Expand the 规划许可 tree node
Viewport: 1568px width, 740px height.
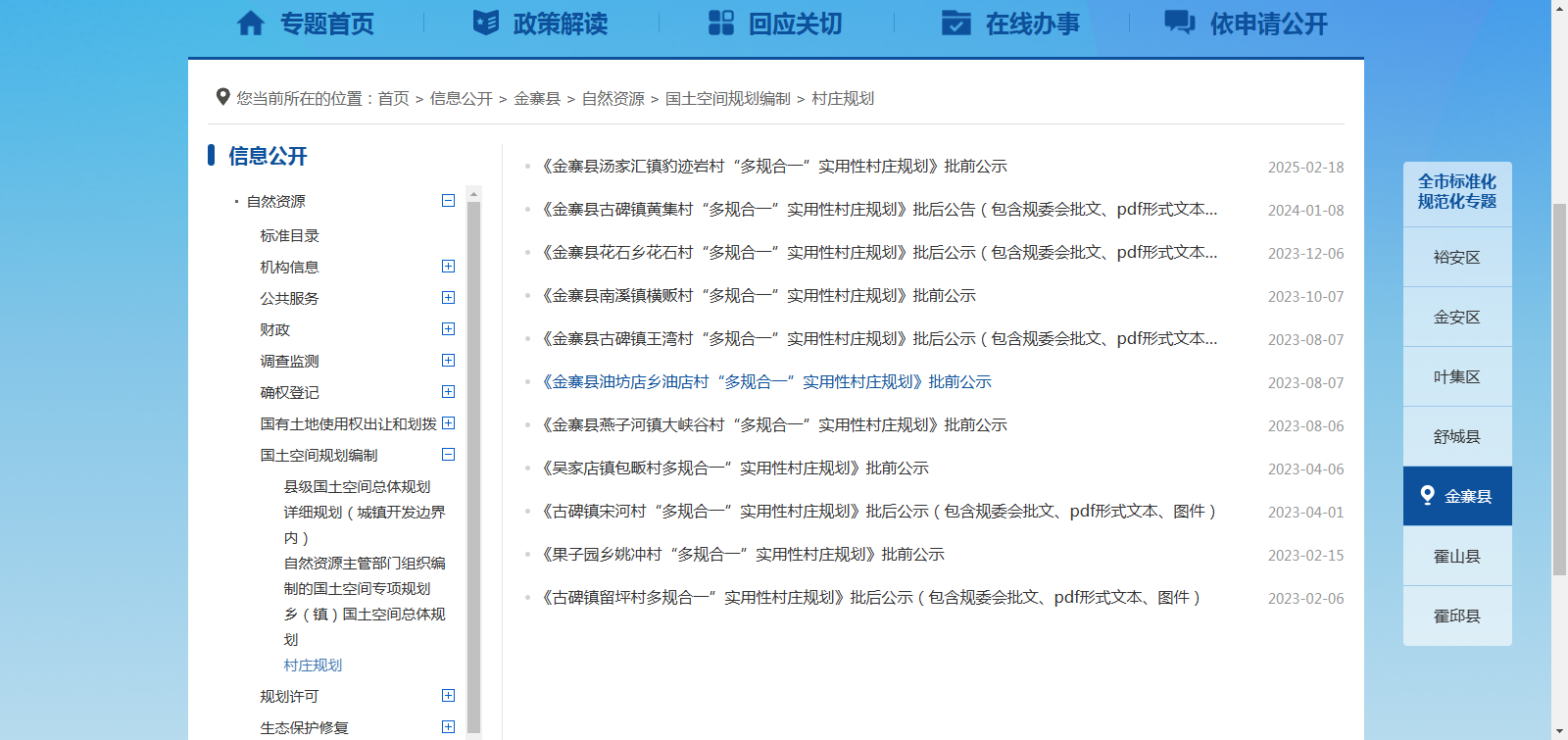click(448, 696)
